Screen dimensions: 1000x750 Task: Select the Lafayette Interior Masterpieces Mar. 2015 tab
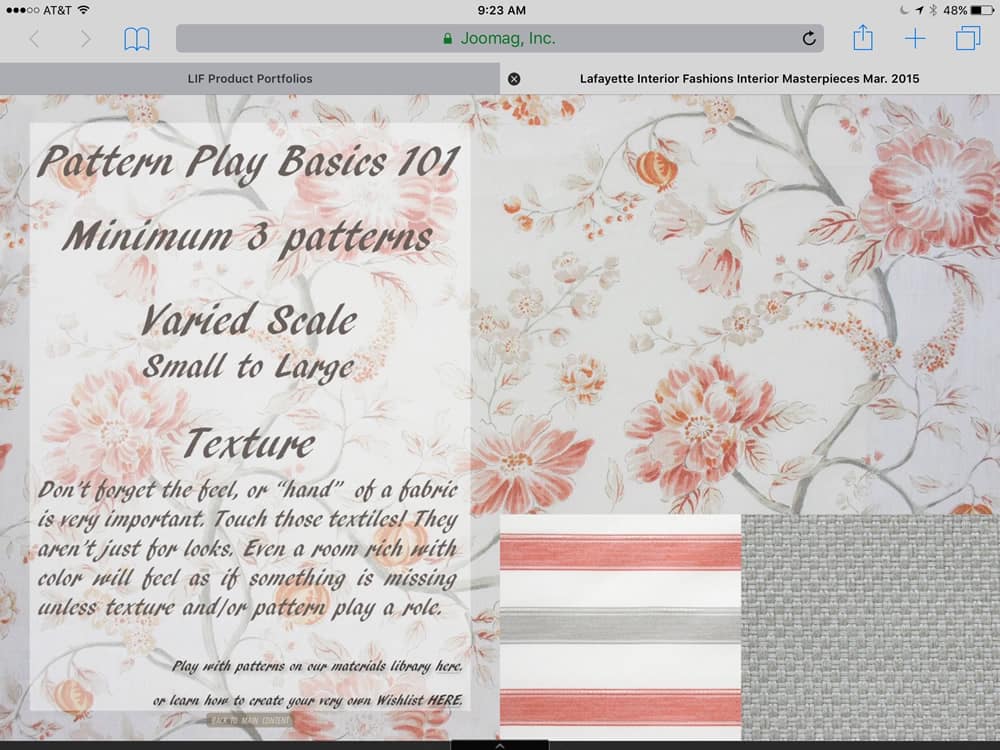[750, 78]
